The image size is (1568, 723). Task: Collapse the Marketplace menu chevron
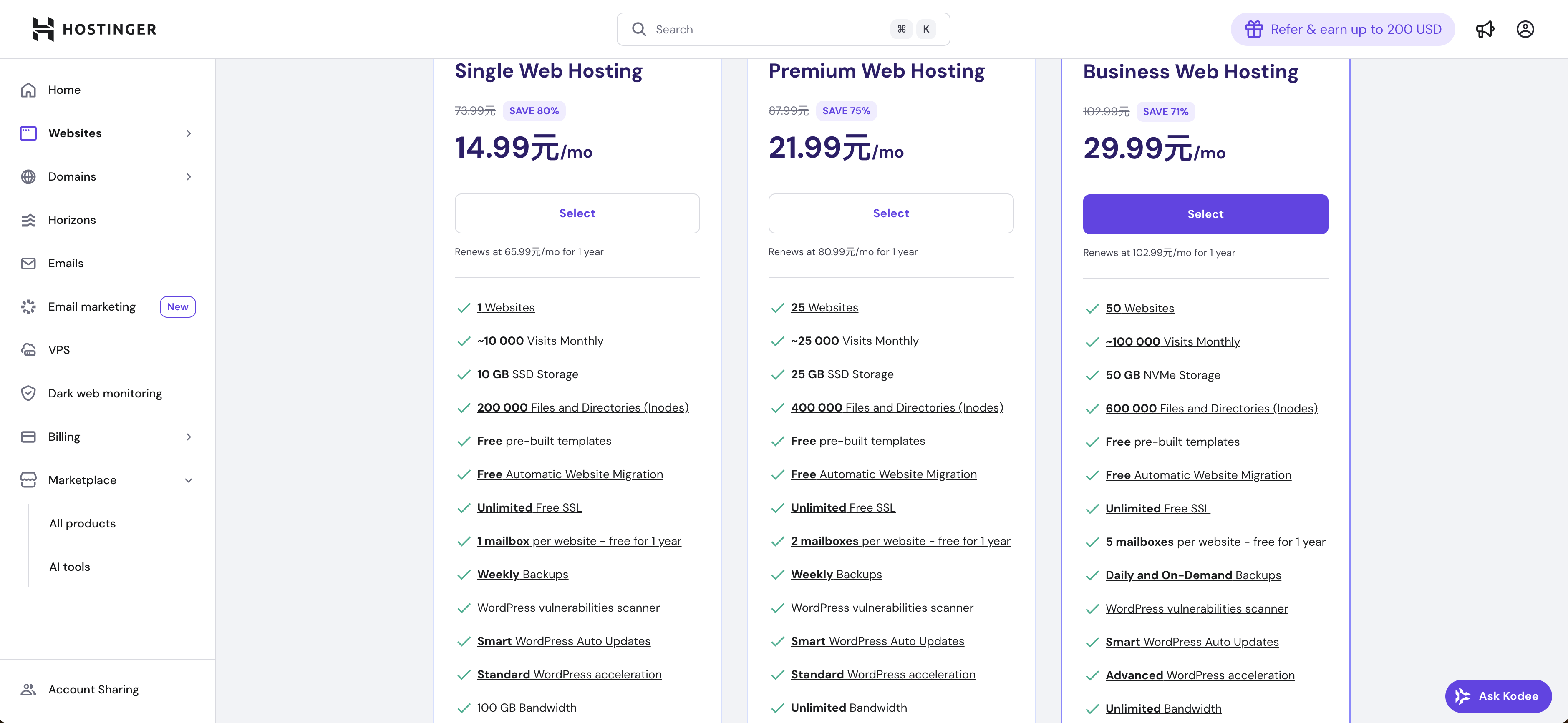point(189,480)
